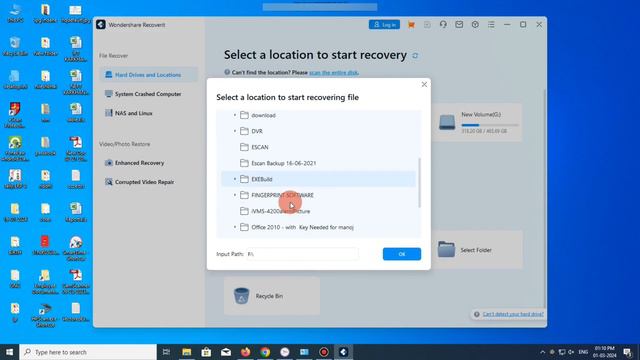Open Enhanced Recovery in sidebar
This screenshot has height=360, width=640.
[x=149, y=163]
